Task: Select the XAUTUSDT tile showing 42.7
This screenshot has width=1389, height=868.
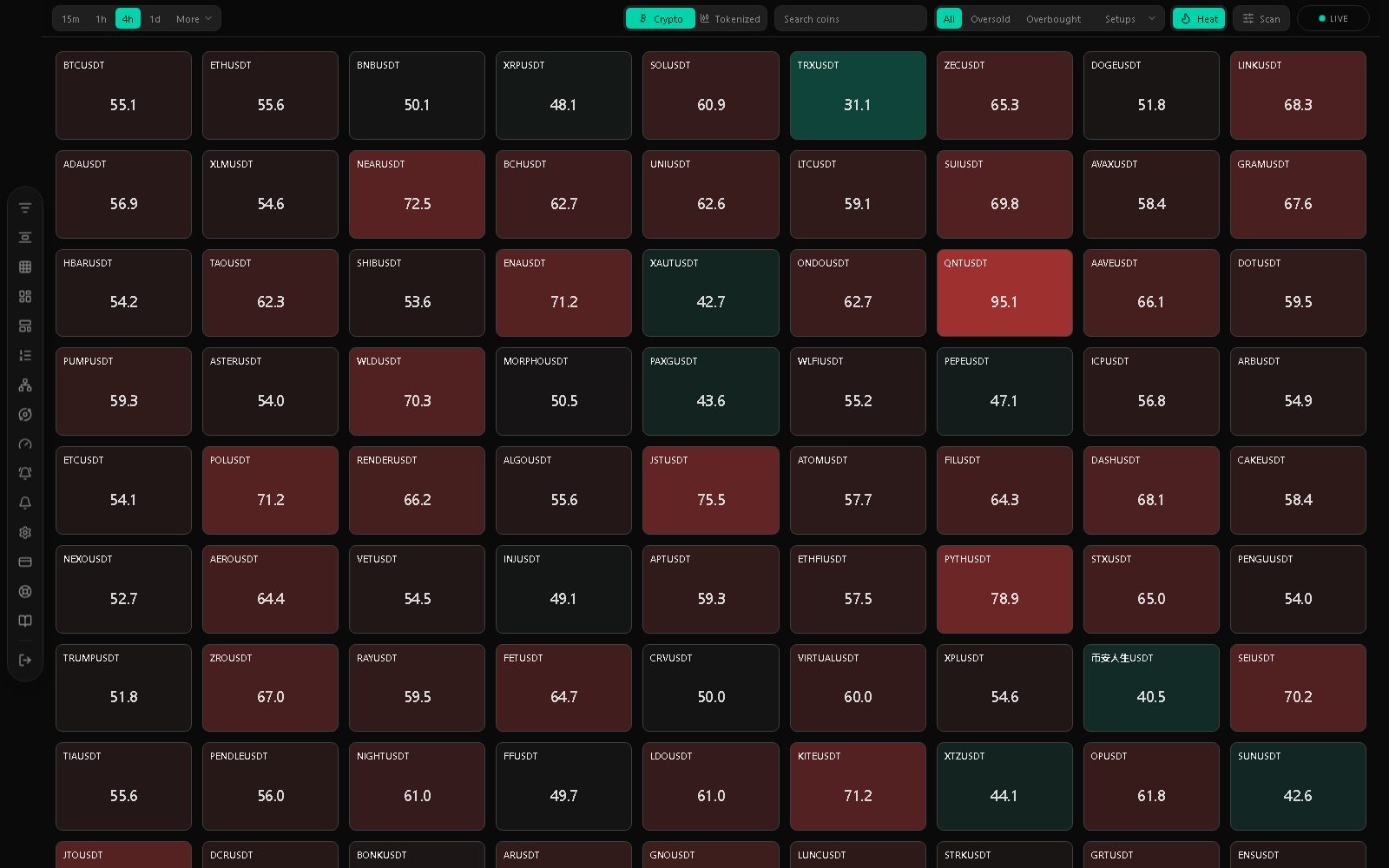Action: tap(711, 293)
